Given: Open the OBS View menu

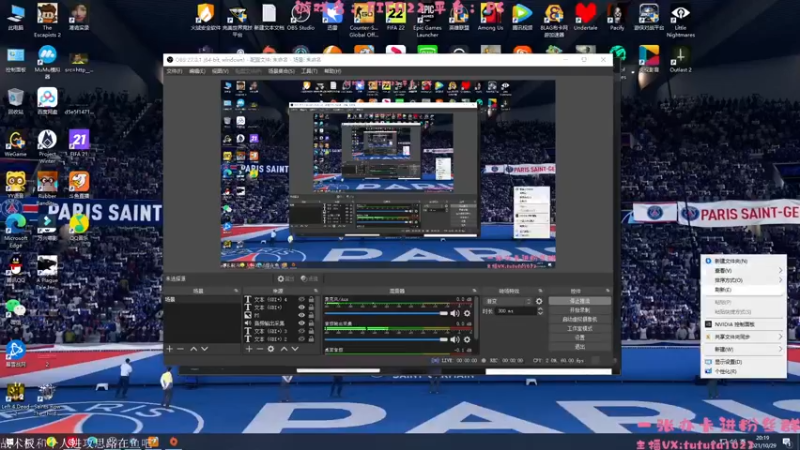Looking at the screenshot, I should (x=220, y=71).
